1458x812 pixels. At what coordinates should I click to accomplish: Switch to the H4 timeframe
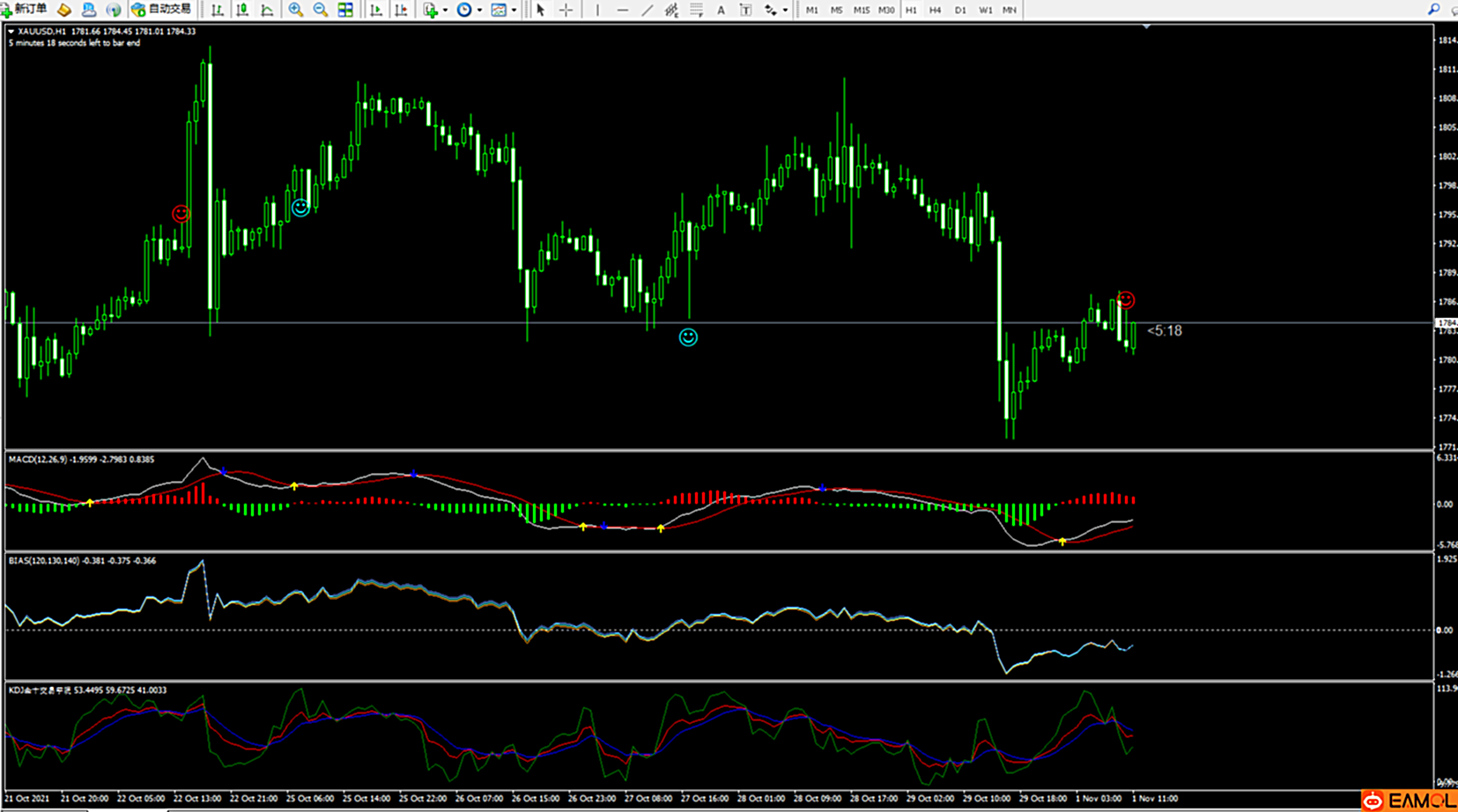(x=936, y=10)
